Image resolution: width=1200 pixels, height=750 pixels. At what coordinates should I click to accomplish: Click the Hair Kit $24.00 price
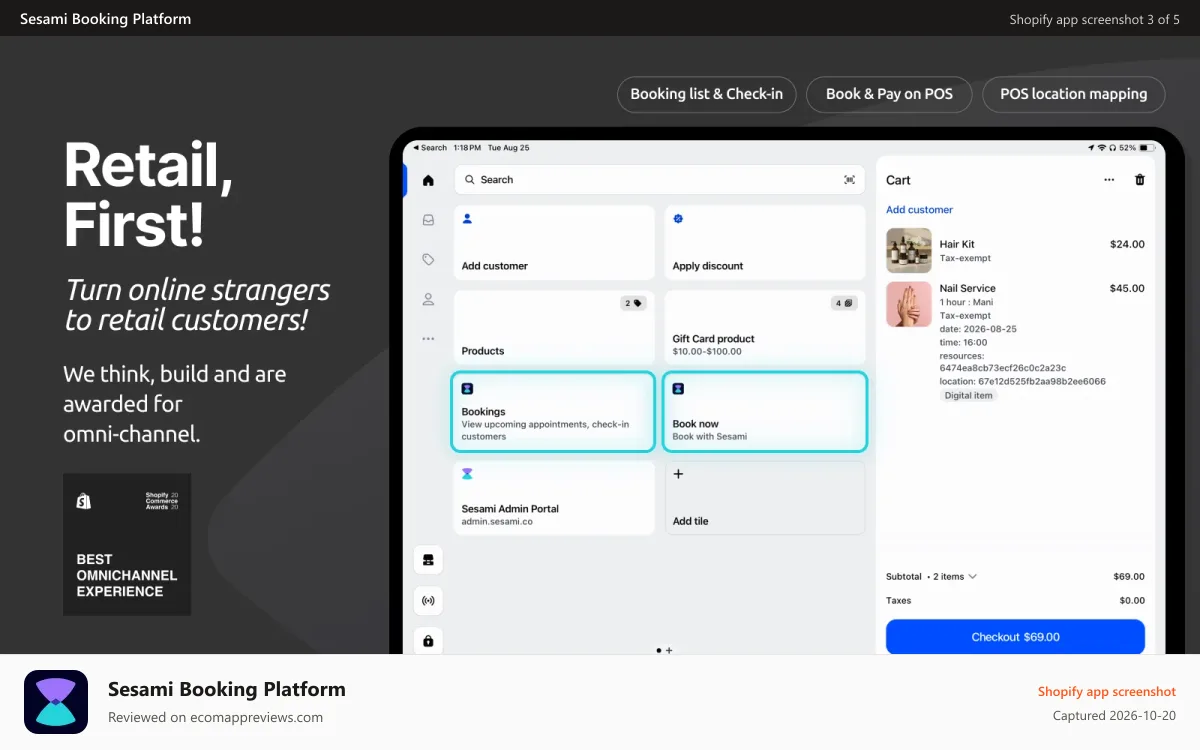[1127, 244]
